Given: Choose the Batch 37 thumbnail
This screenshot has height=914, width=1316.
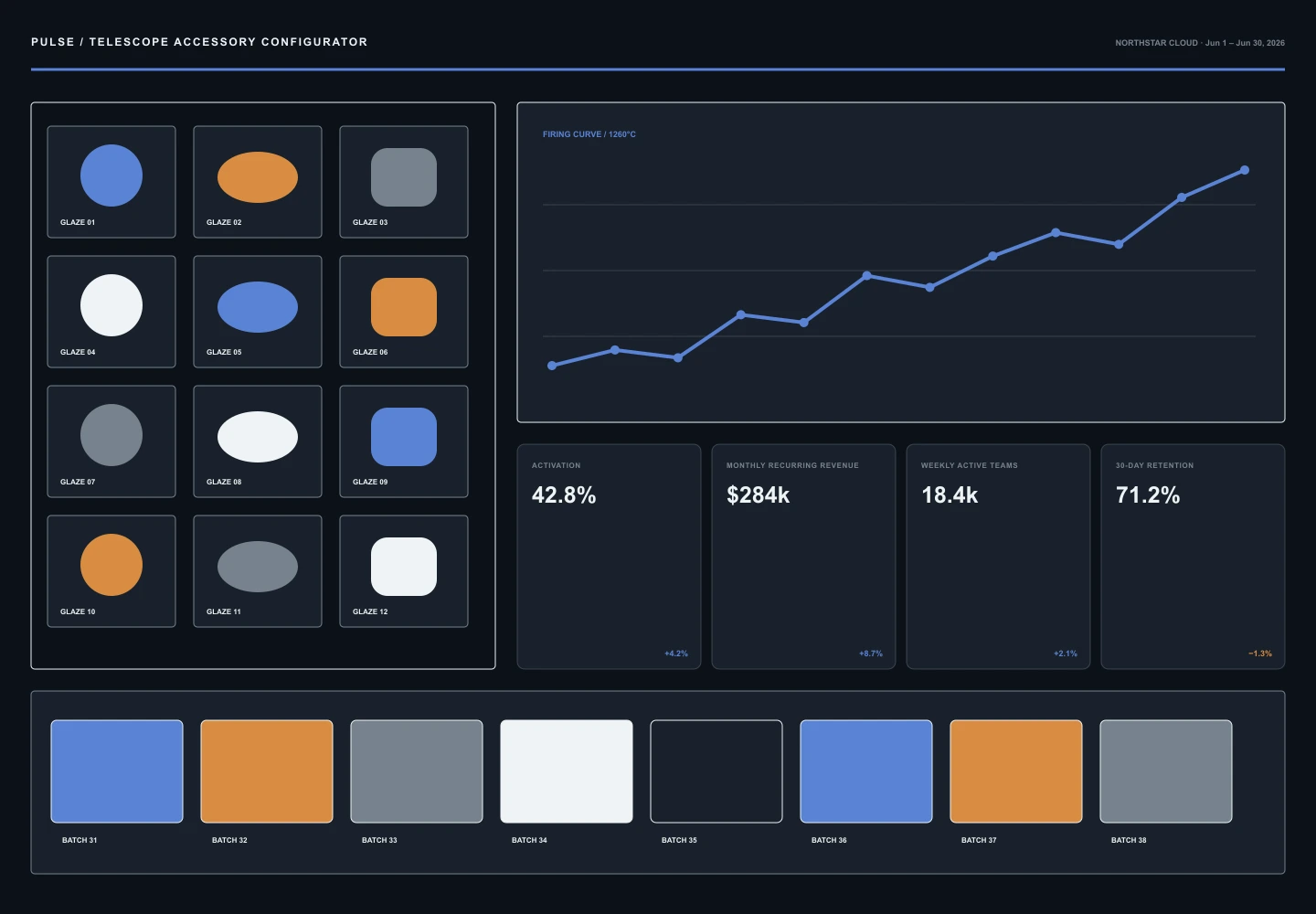Looking at the screenshot, I should click(x=1016, y=771).
